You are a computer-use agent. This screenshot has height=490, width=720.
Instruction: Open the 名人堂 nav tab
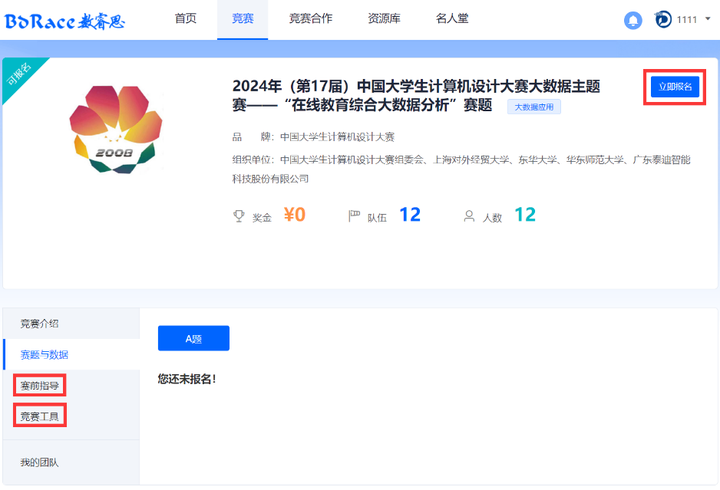[452, 18]
